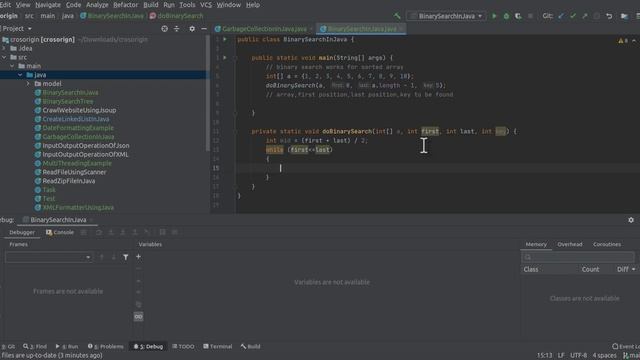Open the Find tool window
The width and height of the screenshot is (640, 360).
point(35,346)
